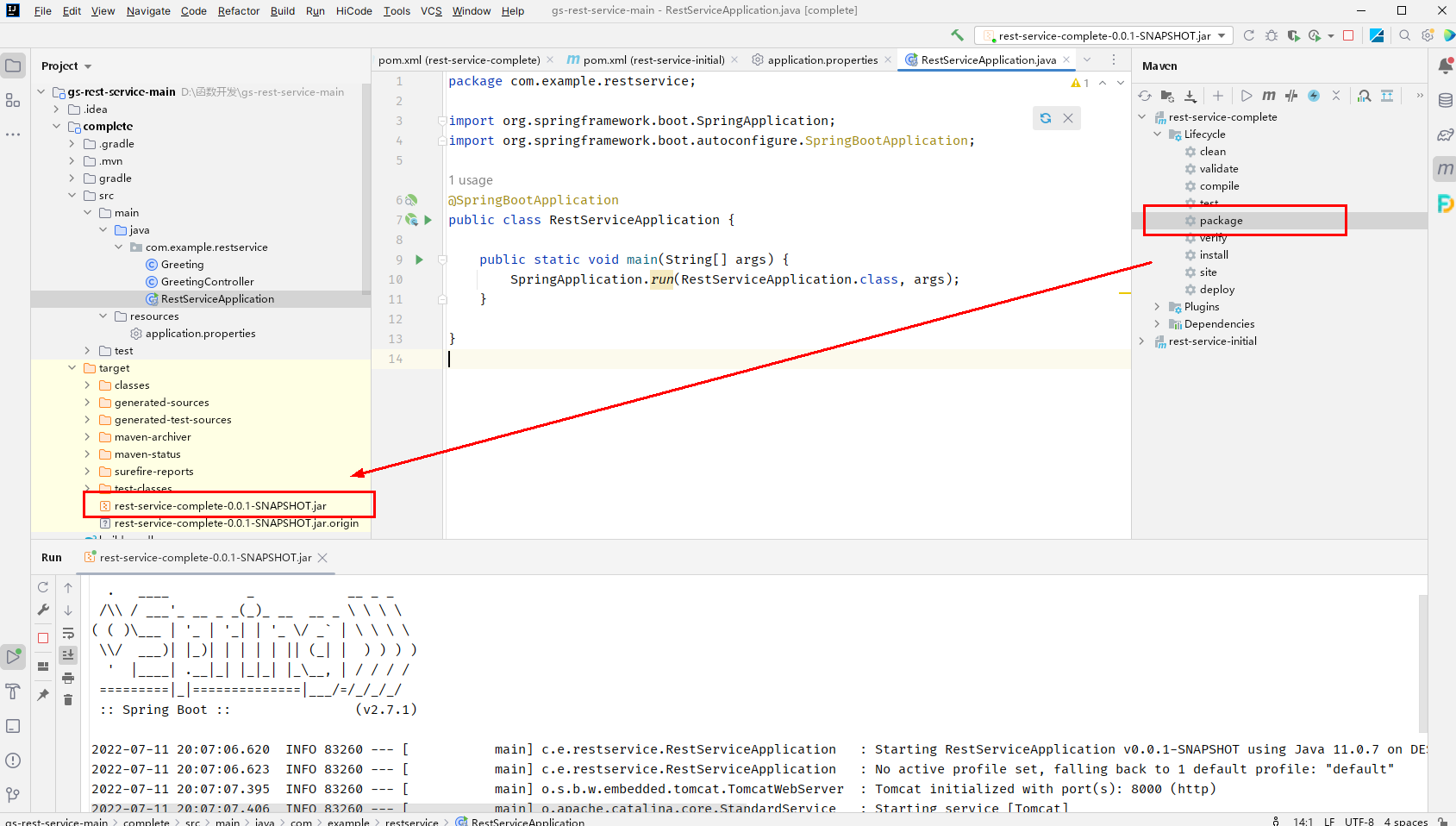The image size is (1456, 826).
Task: Expand the Plugins node in Maven panel
Action: click(1157, 307)
